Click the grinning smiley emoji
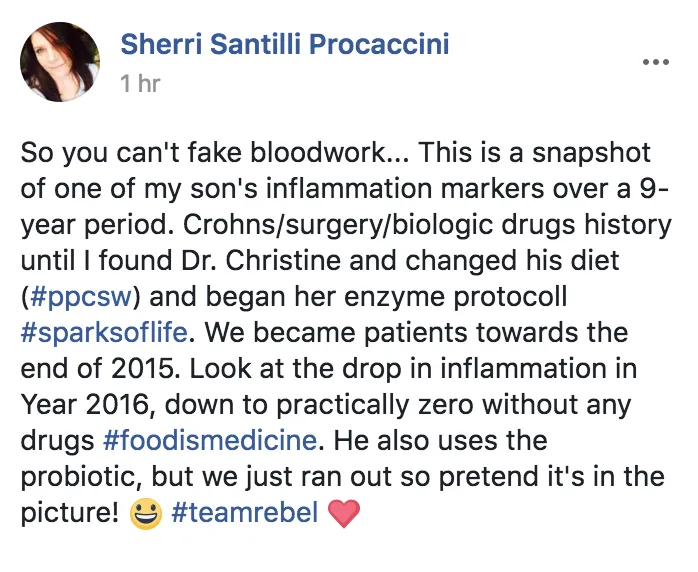This screenshot has height=572, width=698. [x=146, y=514]
